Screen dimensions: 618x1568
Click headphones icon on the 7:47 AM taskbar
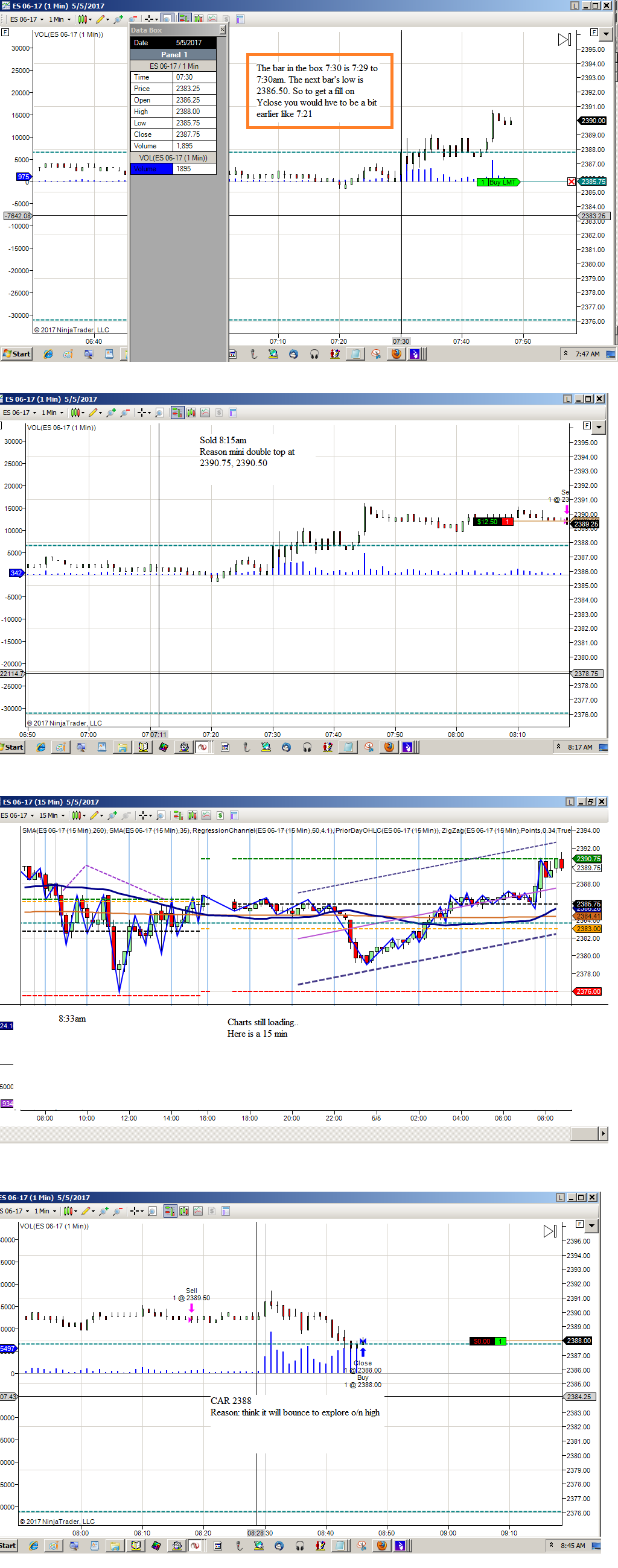pyautogui.click(x=314, y=353)
